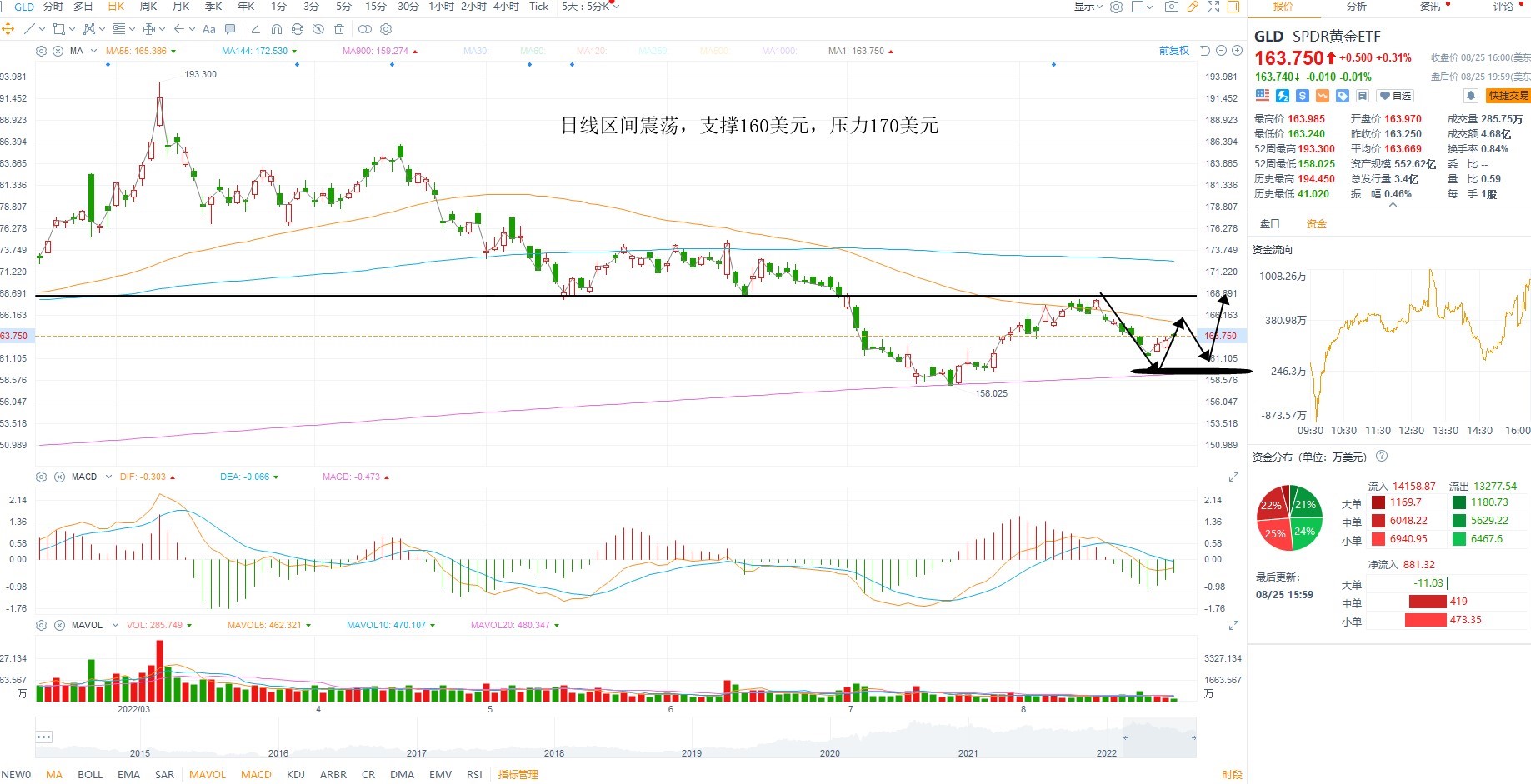
Task: Switch to the 周K weekly chart
Action: click(x=148, y=7)
